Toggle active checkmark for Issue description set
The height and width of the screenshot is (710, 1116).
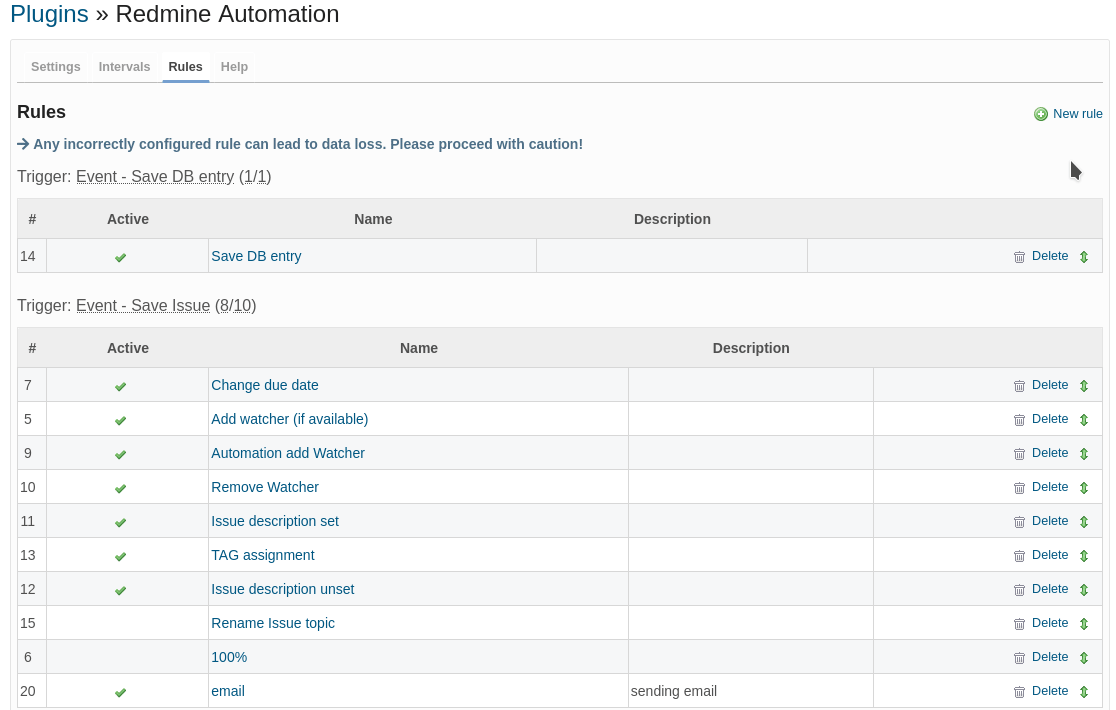point(120,522)
